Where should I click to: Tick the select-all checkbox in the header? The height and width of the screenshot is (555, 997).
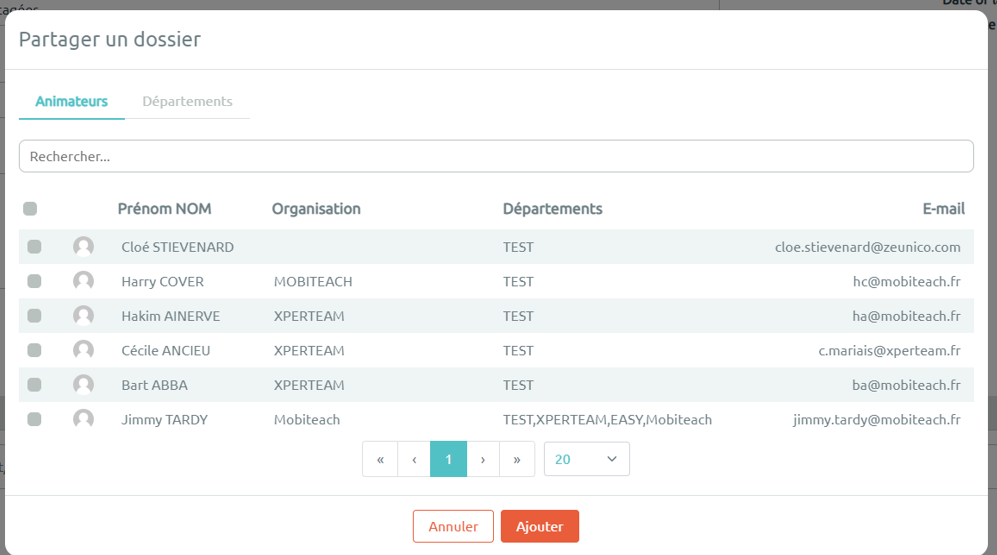click(x=30, y=209)
